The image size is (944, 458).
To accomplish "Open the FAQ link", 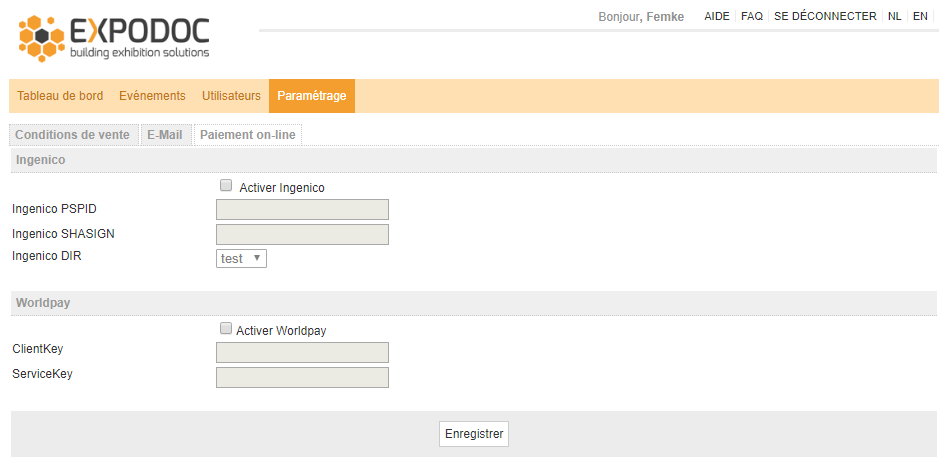I will point(752,16).
